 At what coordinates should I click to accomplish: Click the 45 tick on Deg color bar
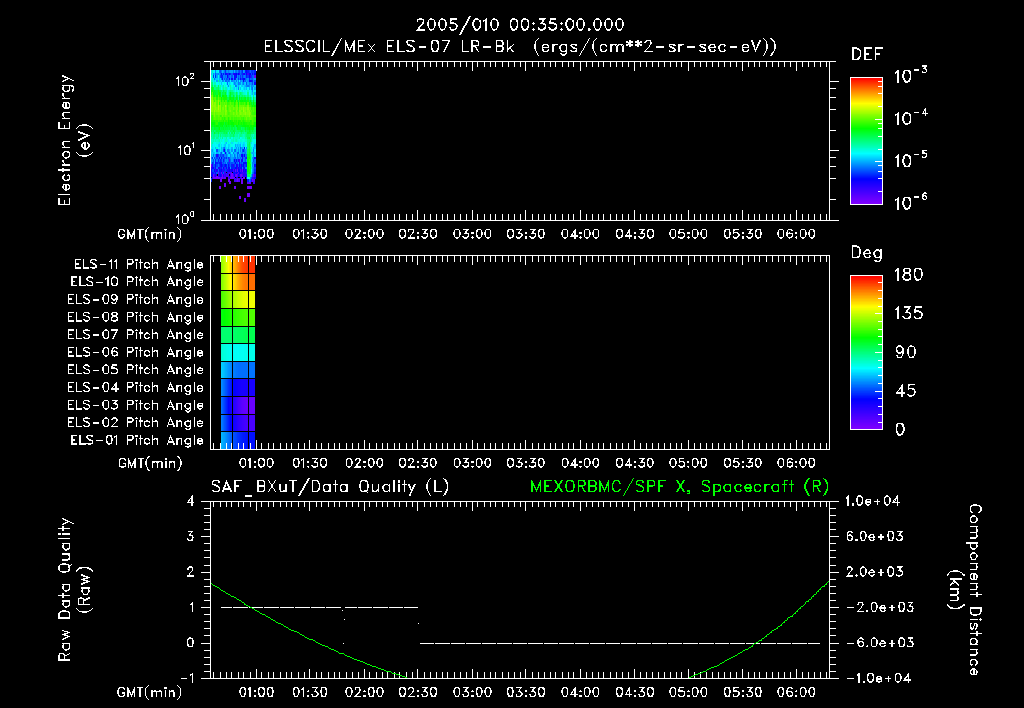click(x=906, y=391)
